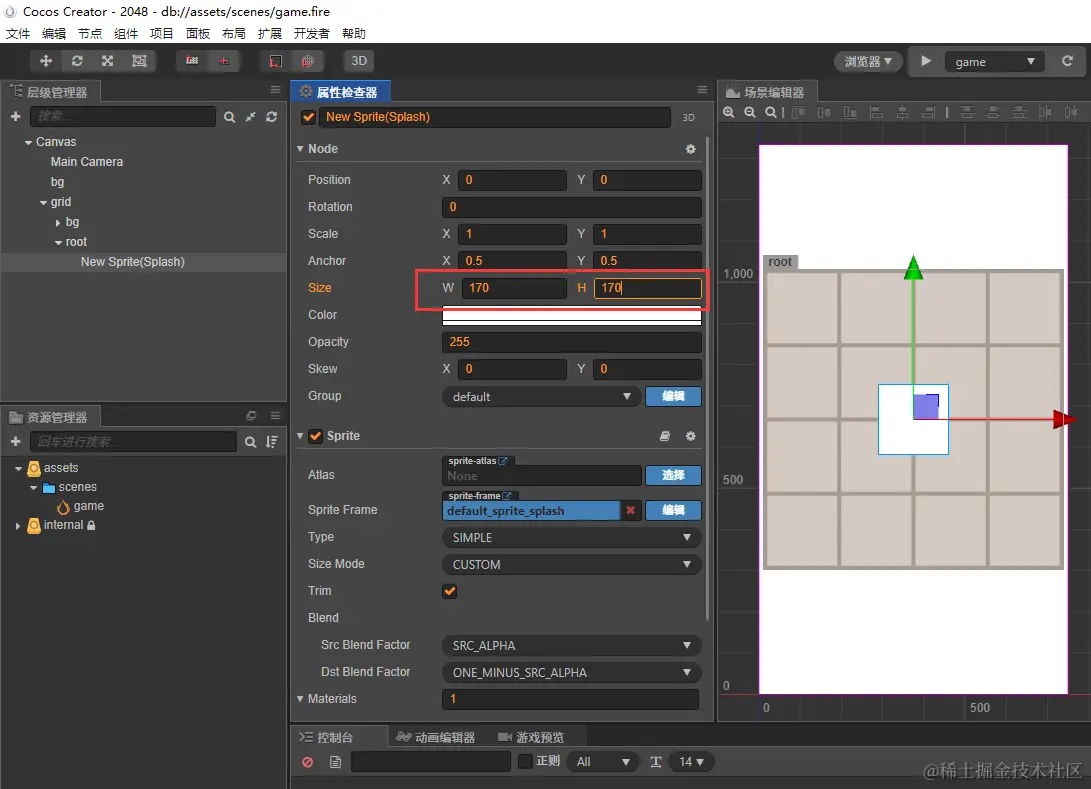This screenshot has height=789, width=1091.
Task: Click the Group 编辑 button
Action: pyautogui.click(x=673, y=396)
